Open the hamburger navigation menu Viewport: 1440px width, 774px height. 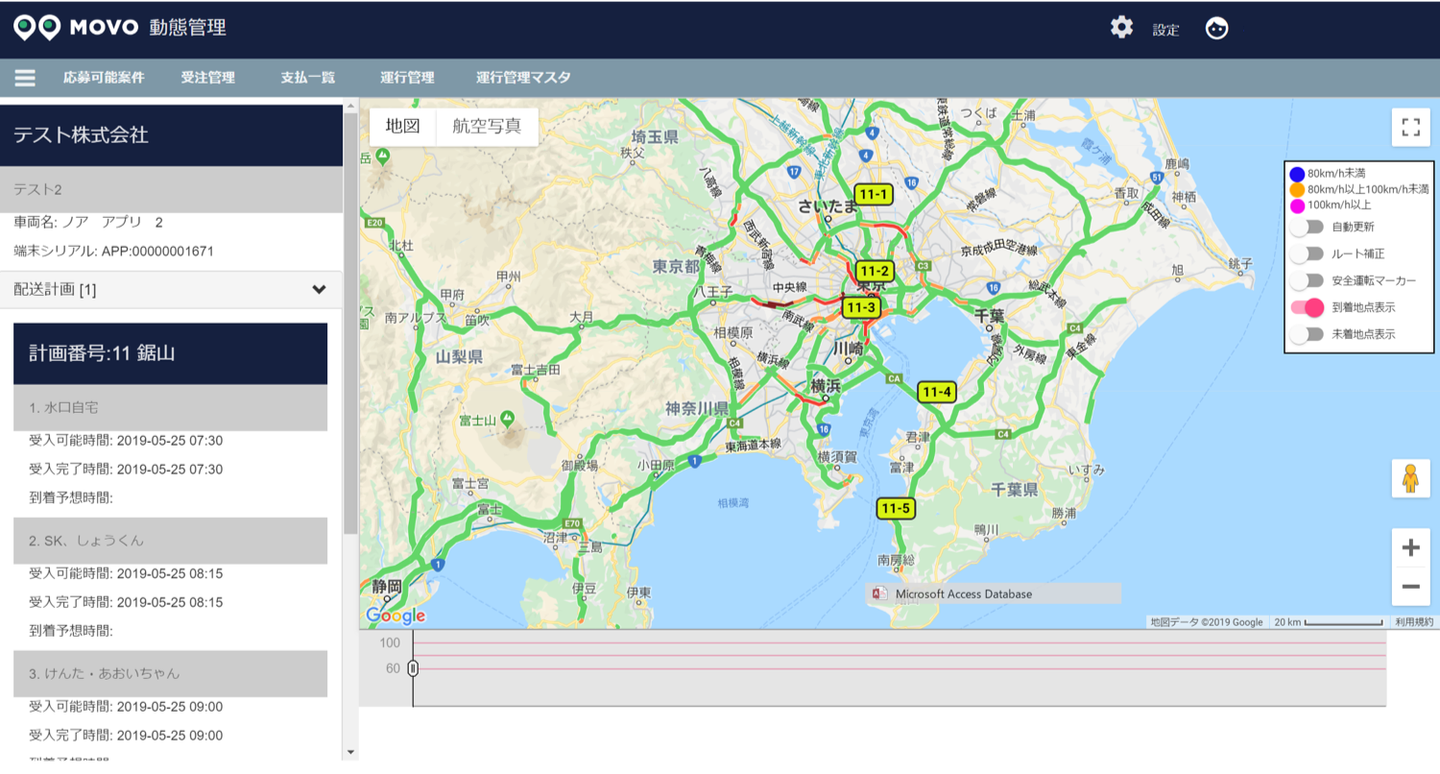pyautogui.click(x=25, y=78)
